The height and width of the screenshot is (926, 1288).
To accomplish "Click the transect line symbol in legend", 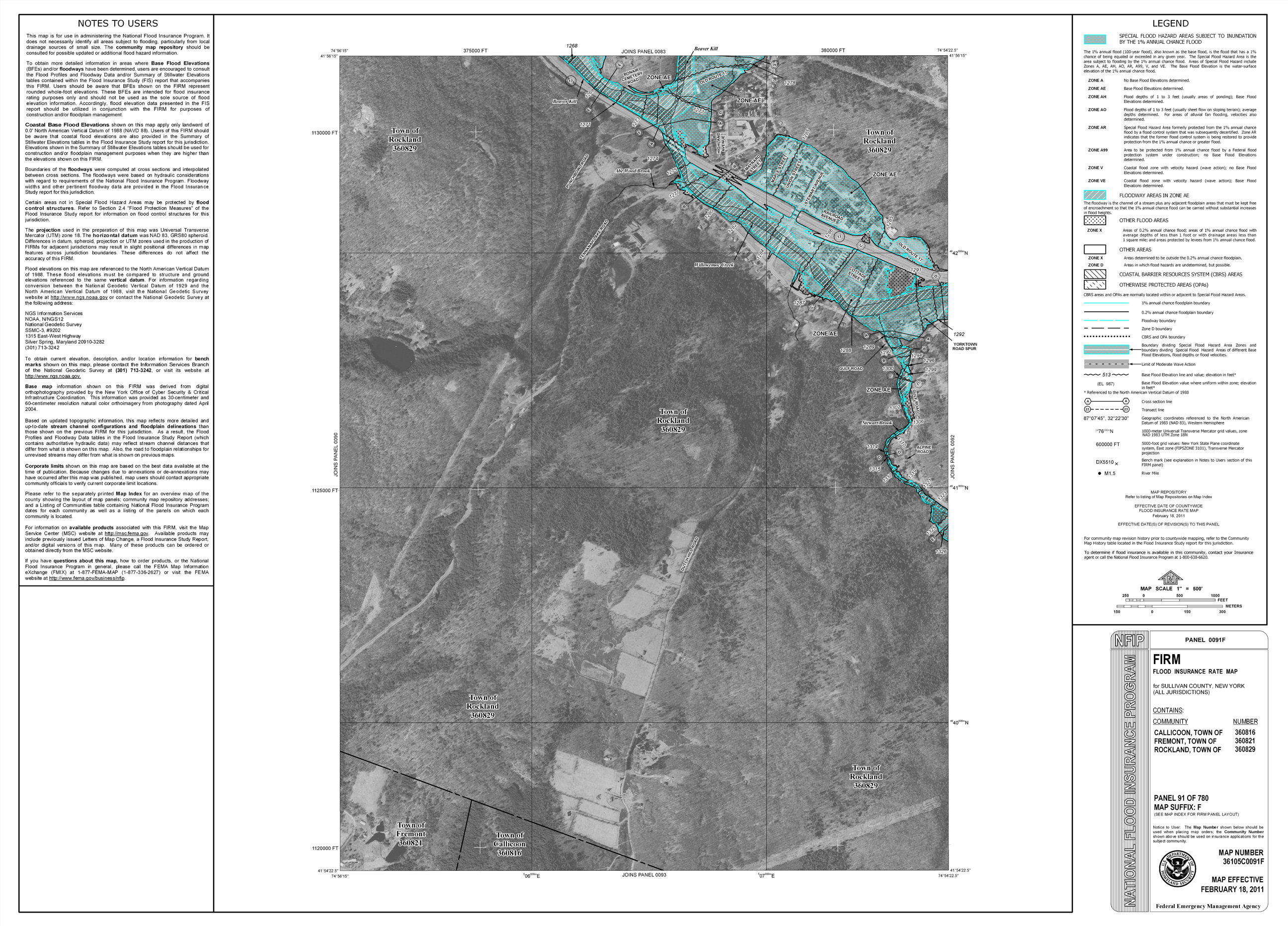I will tap(1107, 410).
